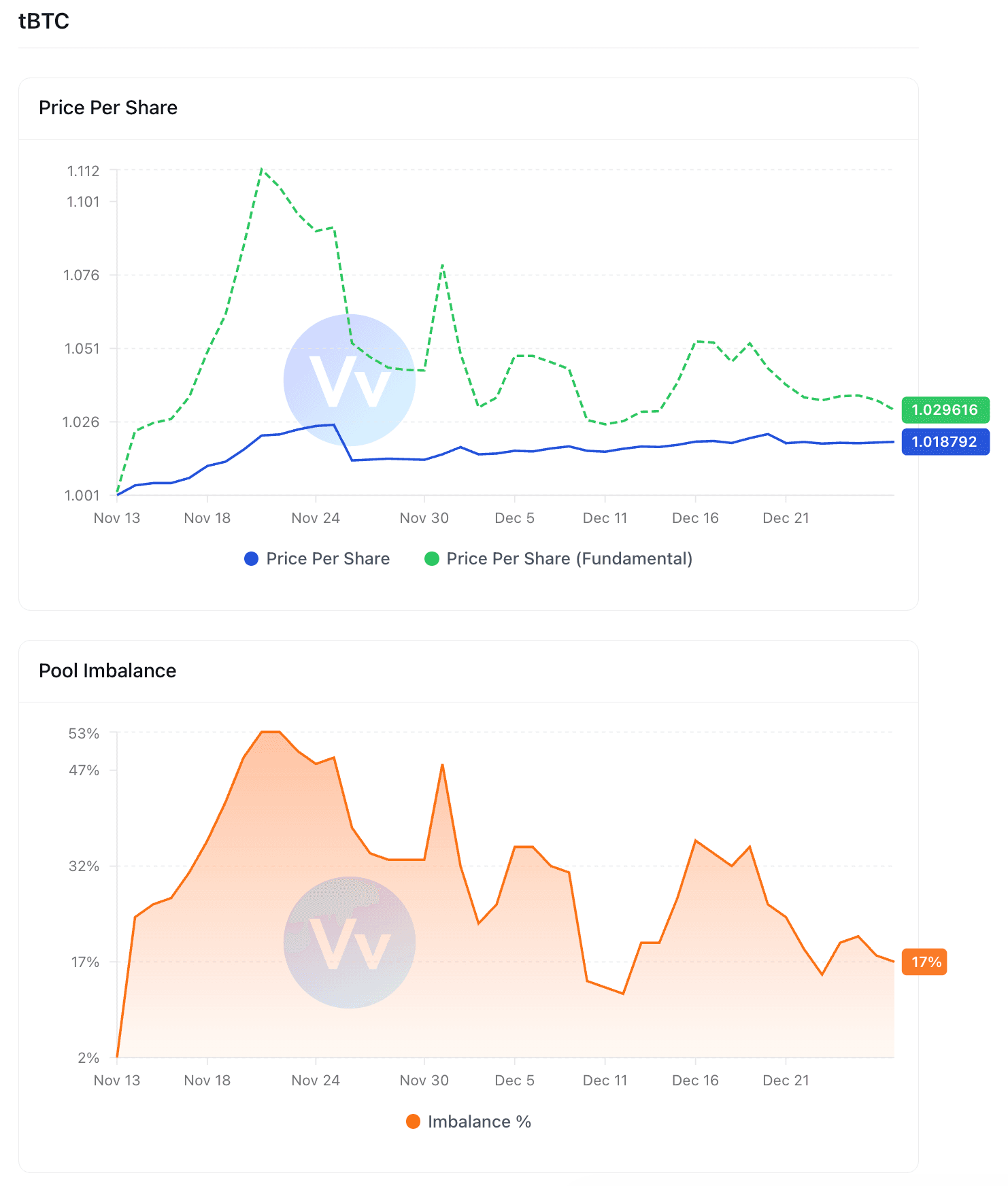Select Dec 11 on price chart axis
1008x1186 pixels.
605,518
